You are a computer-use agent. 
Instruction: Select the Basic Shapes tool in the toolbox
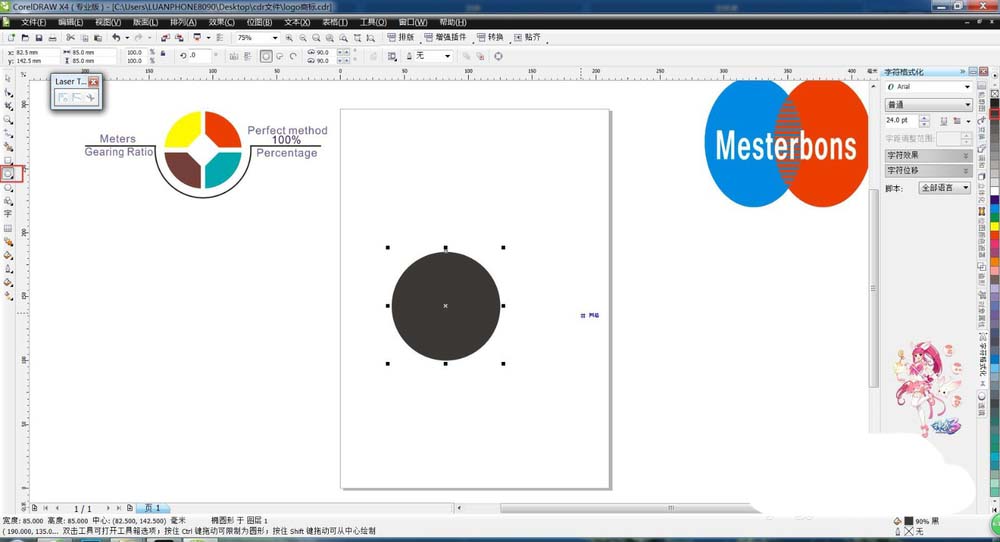8,201
